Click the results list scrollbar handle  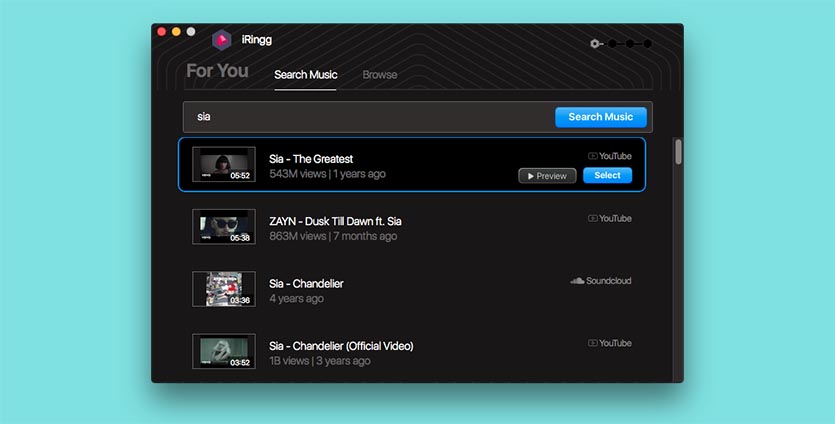[678, 152]
